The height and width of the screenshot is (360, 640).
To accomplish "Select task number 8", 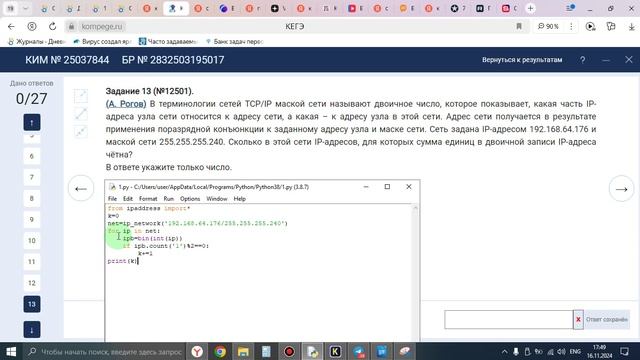I will (x=32, y=198).
